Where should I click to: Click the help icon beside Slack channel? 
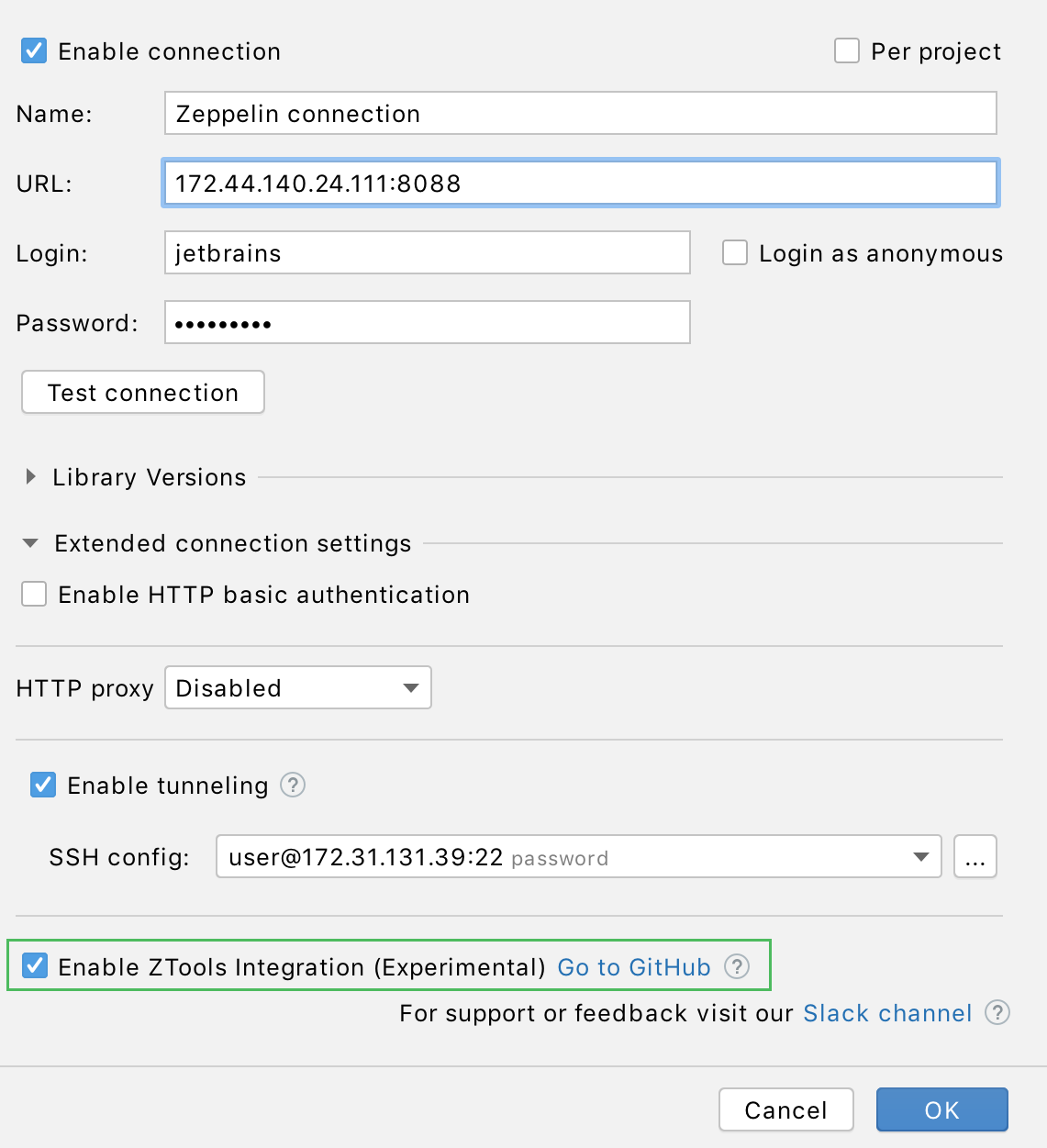click(x=997, y=1013)
